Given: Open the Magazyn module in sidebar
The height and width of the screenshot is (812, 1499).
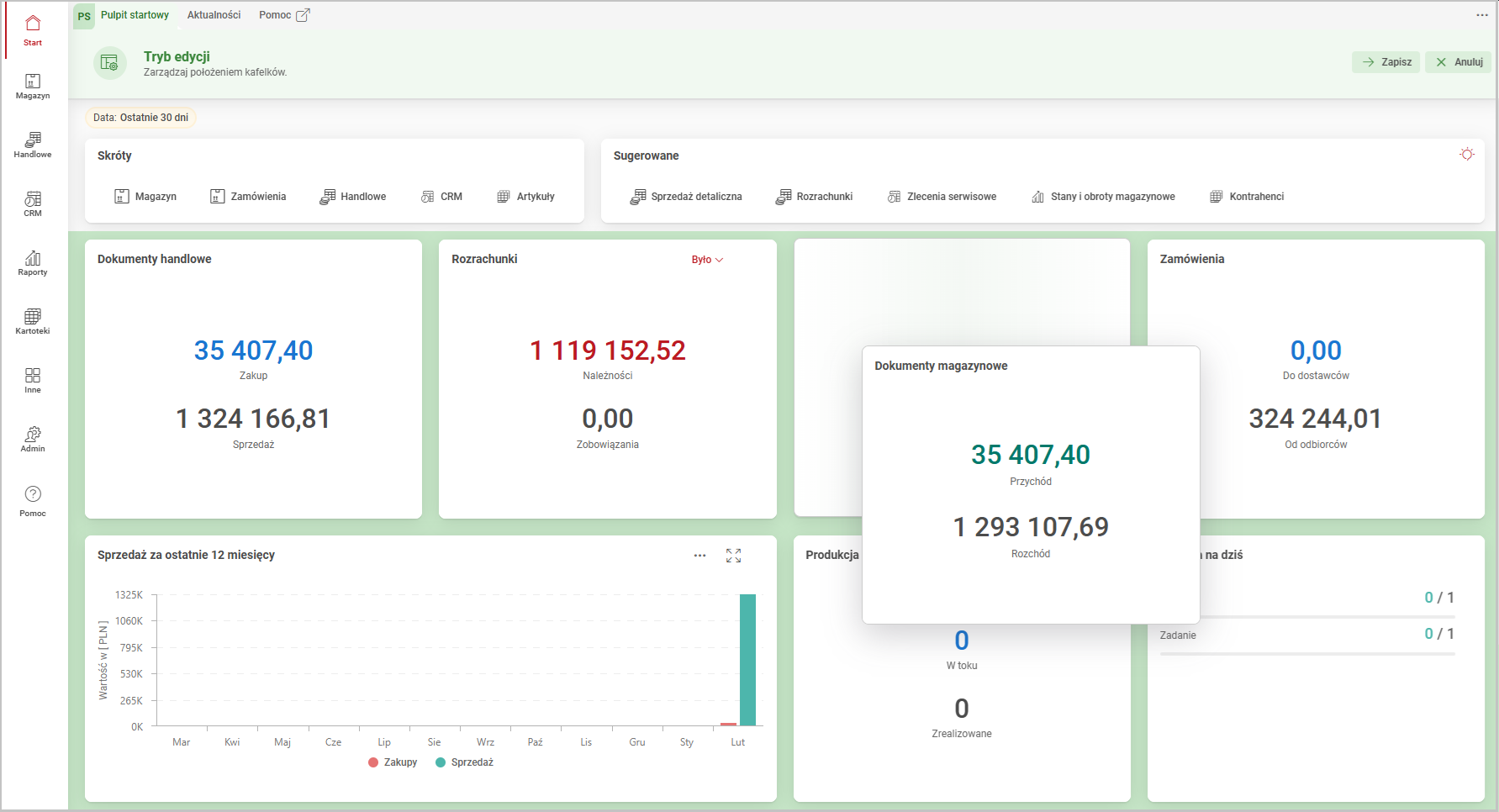Looking at the screenshot, I should click(x=33, y=86).
